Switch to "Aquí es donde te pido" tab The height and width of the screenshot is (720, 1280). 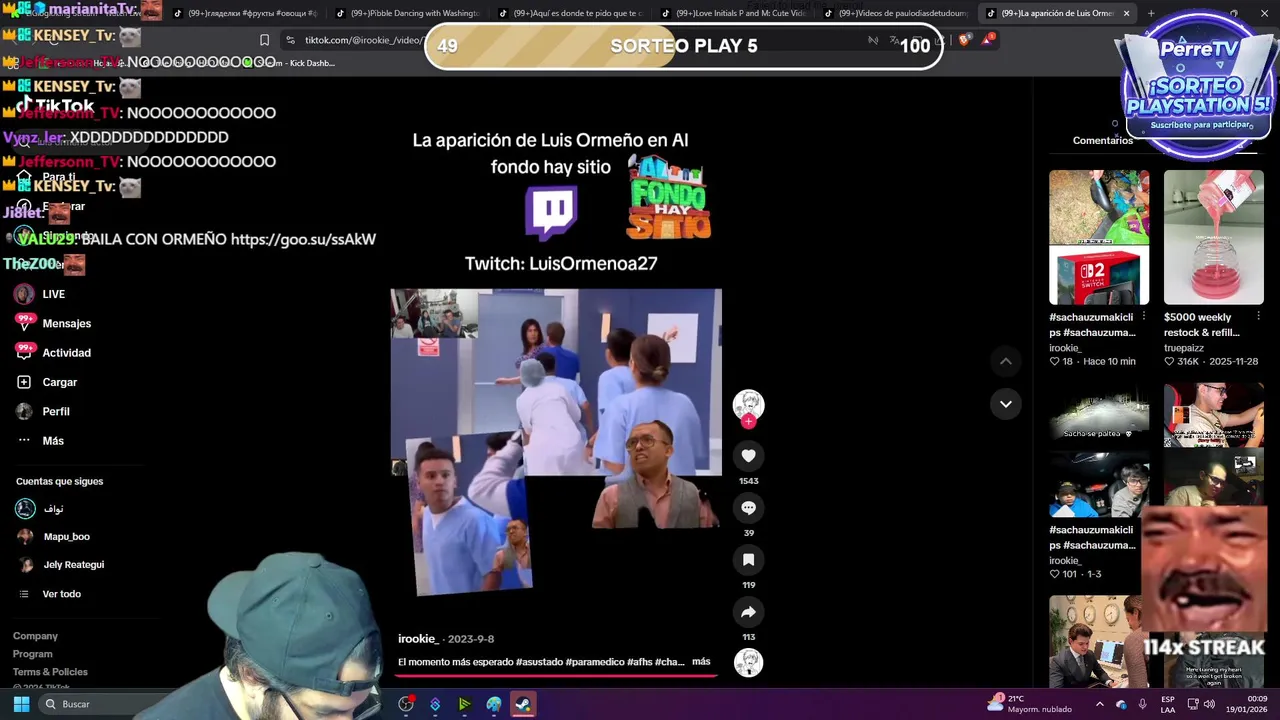(570, 13)
